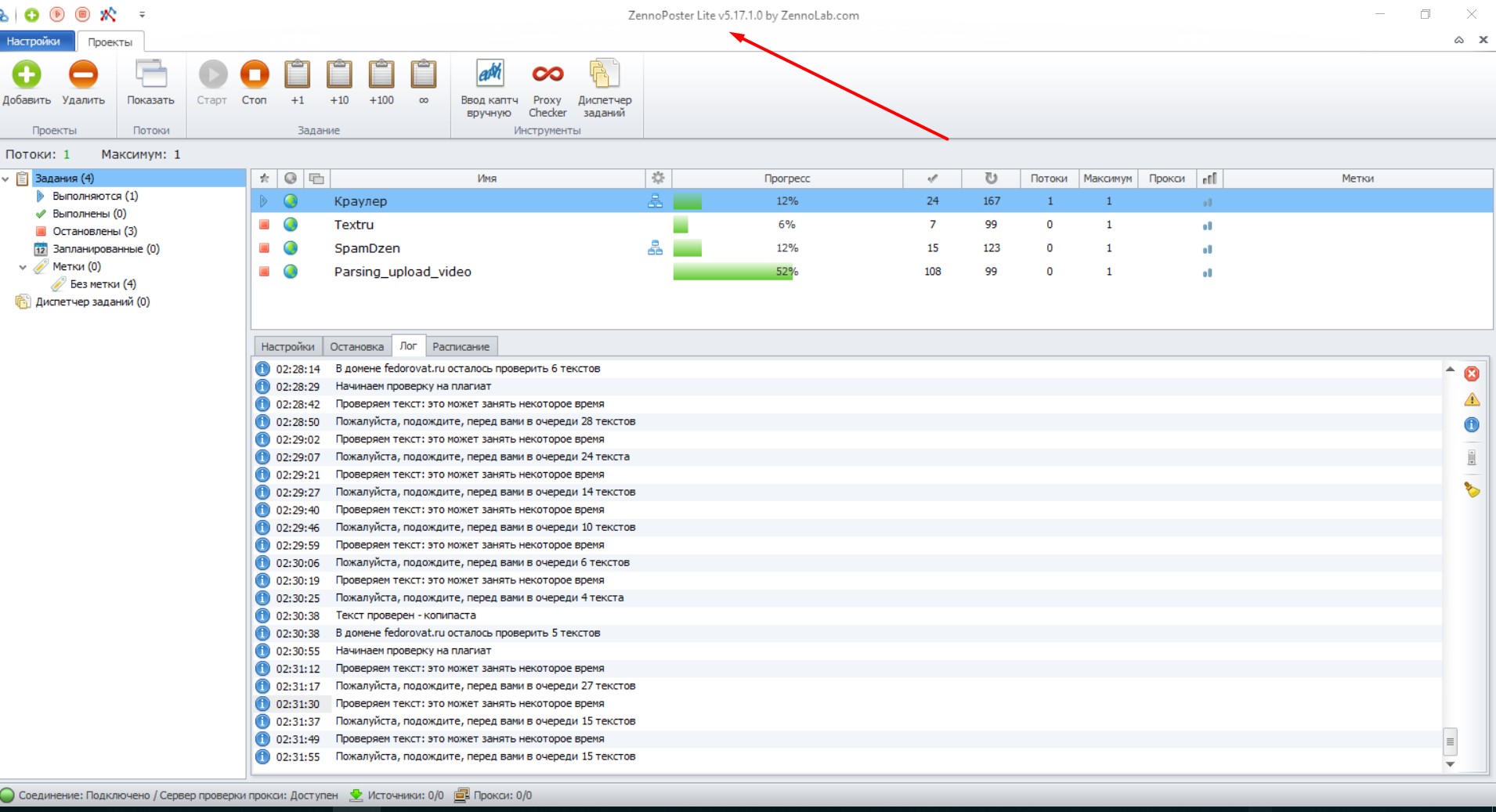Sort by the Максимум column header

click(1108, 179)
